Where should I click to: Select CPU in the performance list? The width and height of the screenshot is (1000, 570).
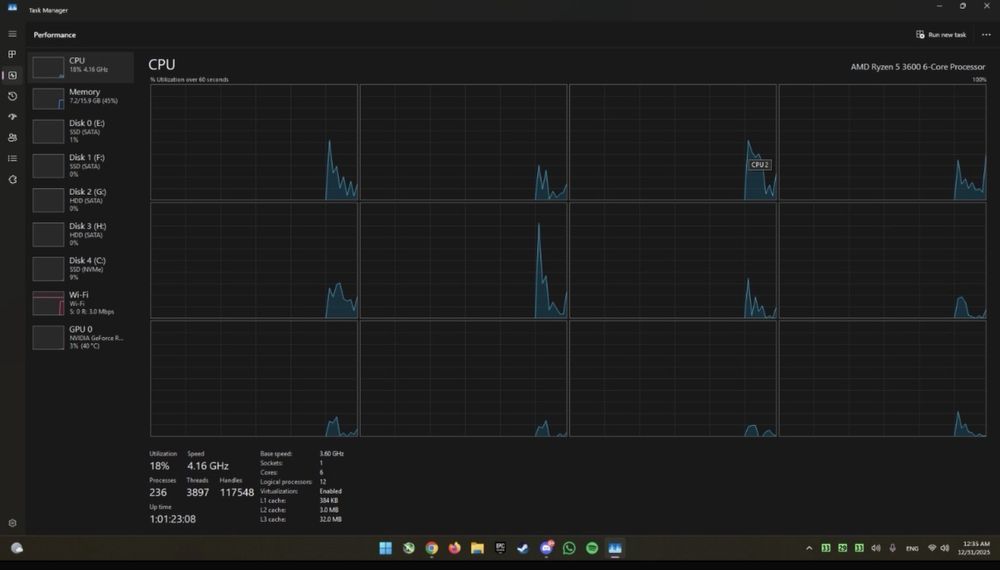81,66
